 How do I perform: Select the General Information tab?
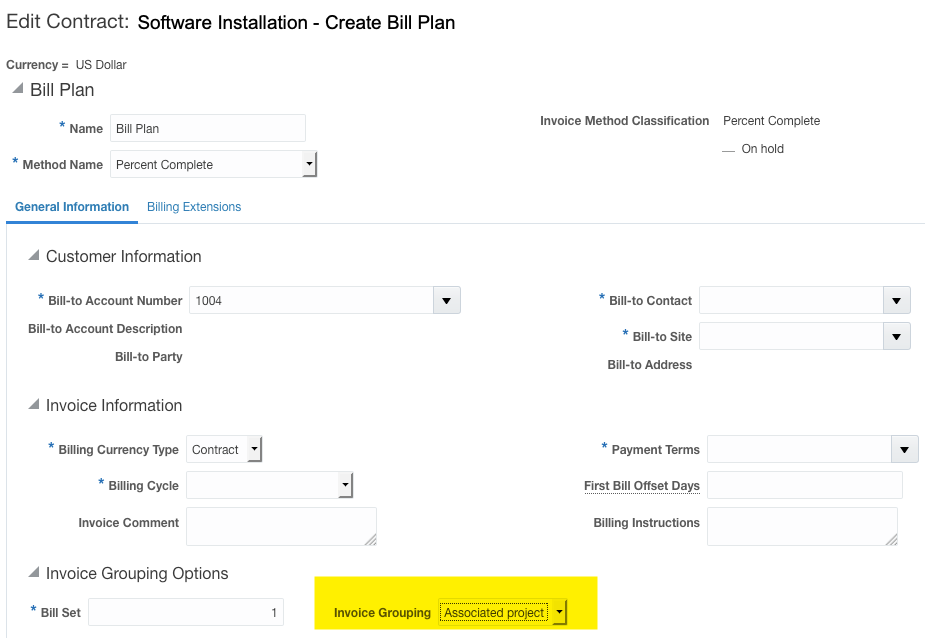coord(72,207)
